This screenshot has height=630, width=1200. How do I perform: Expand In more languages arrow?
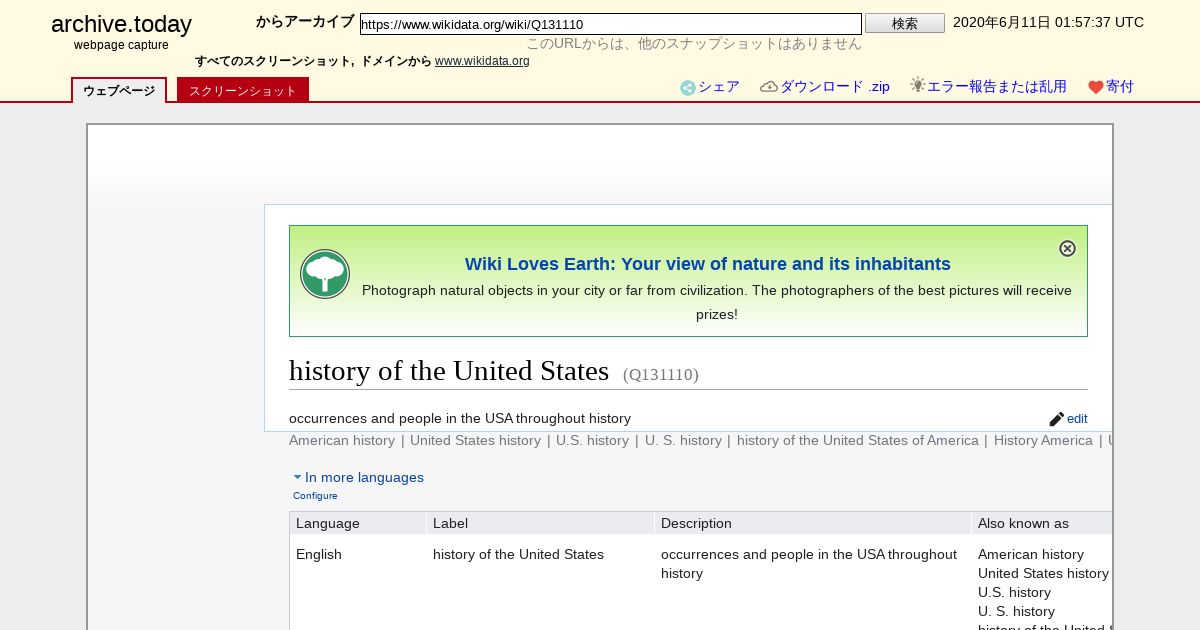(297, 477)
